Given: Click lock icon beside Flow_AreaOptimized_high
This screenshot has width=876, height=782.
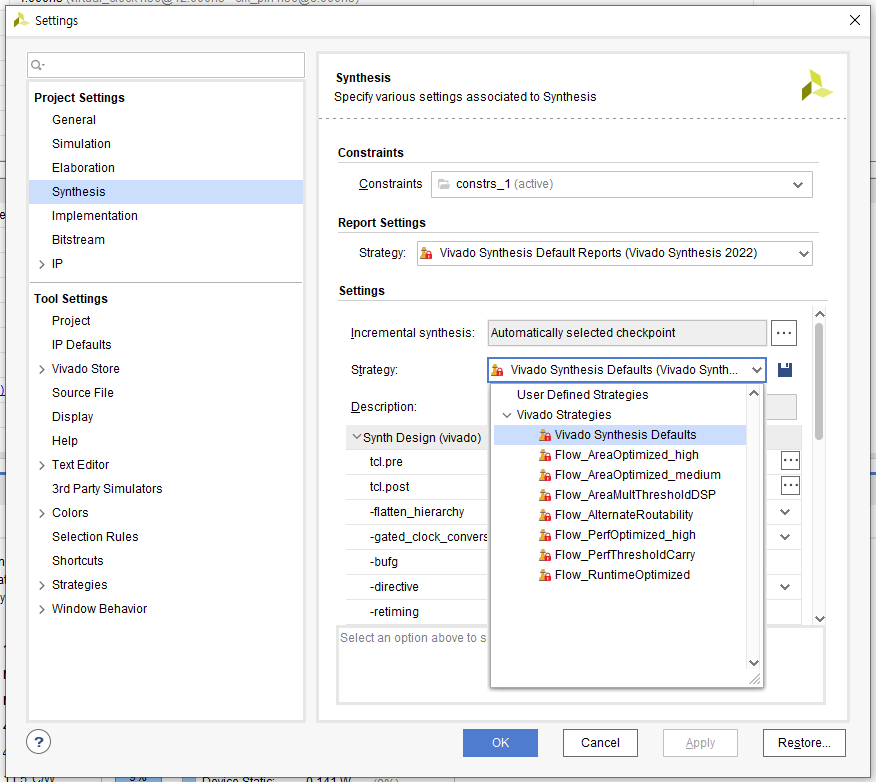Looking at the screenshot, I should point(545,455).
